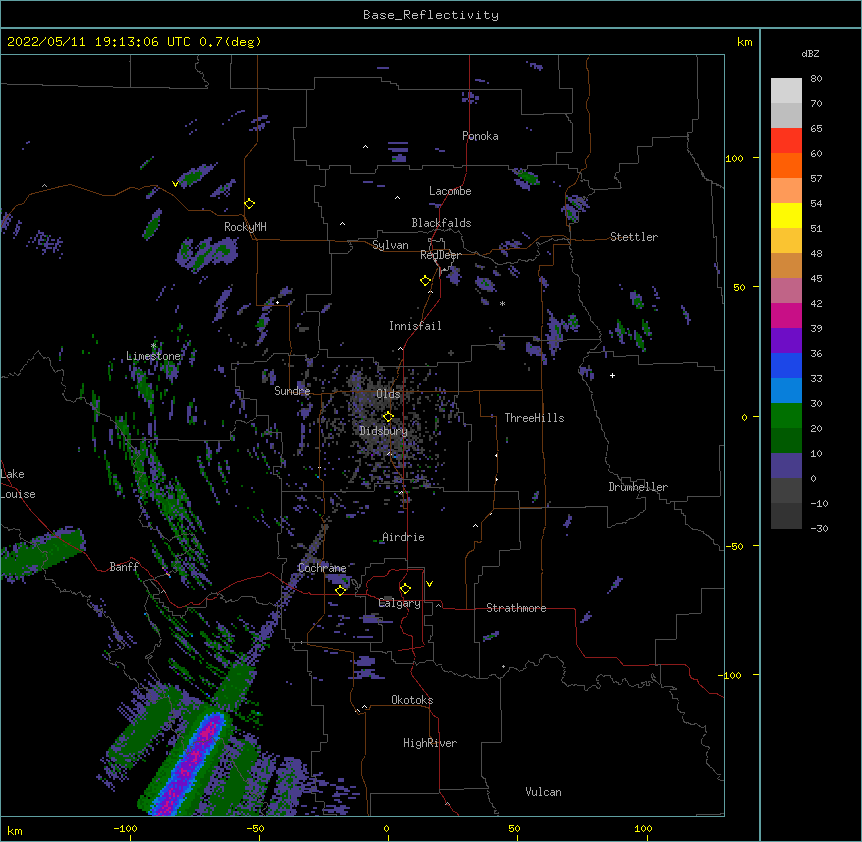Click the RedDeer city label
Image resolution: width=862 pixels, height=842 pixels.
click(441, 255)
